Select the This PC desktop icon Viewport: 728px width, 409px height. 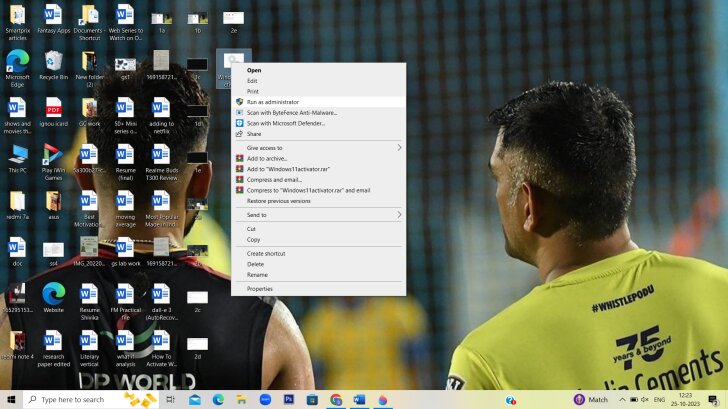(x=17, y=159)
